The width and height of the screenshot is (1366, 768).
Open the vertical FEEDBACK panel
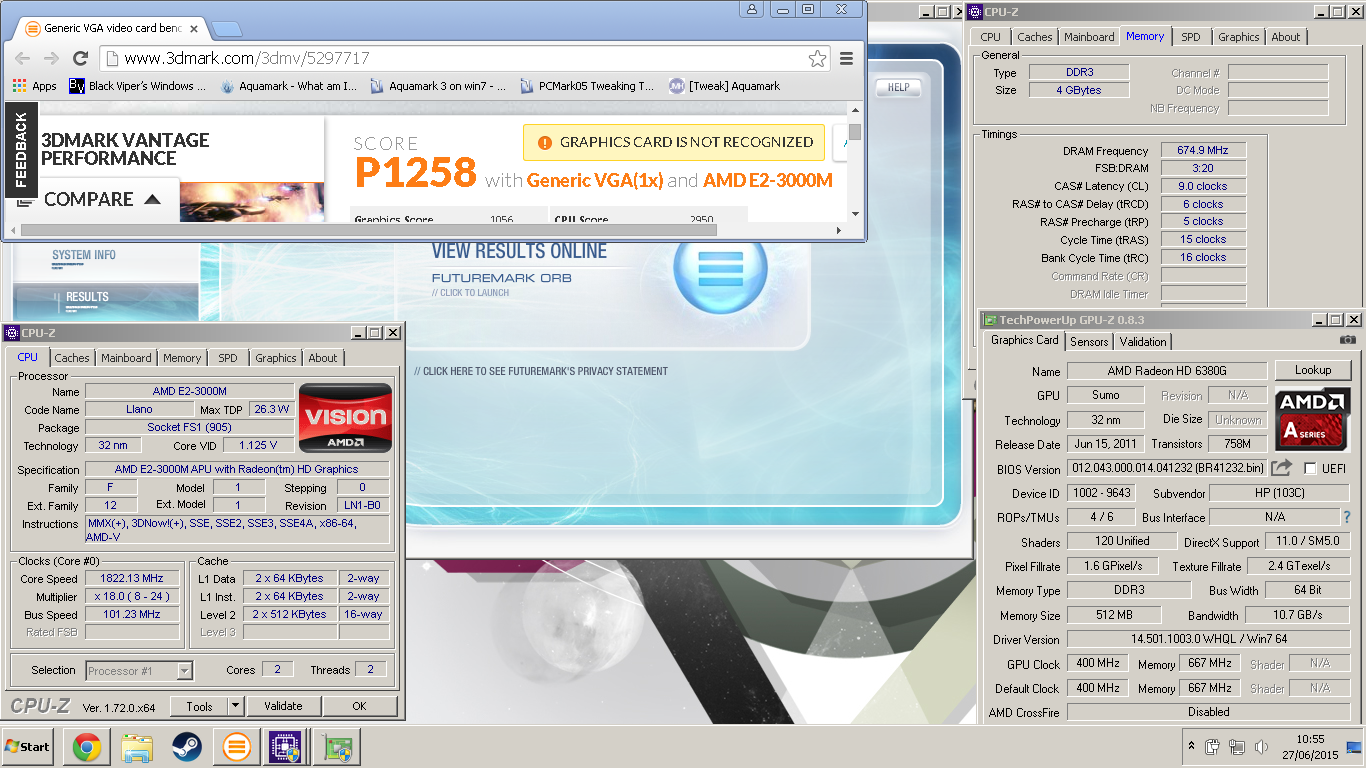[21, 150]
